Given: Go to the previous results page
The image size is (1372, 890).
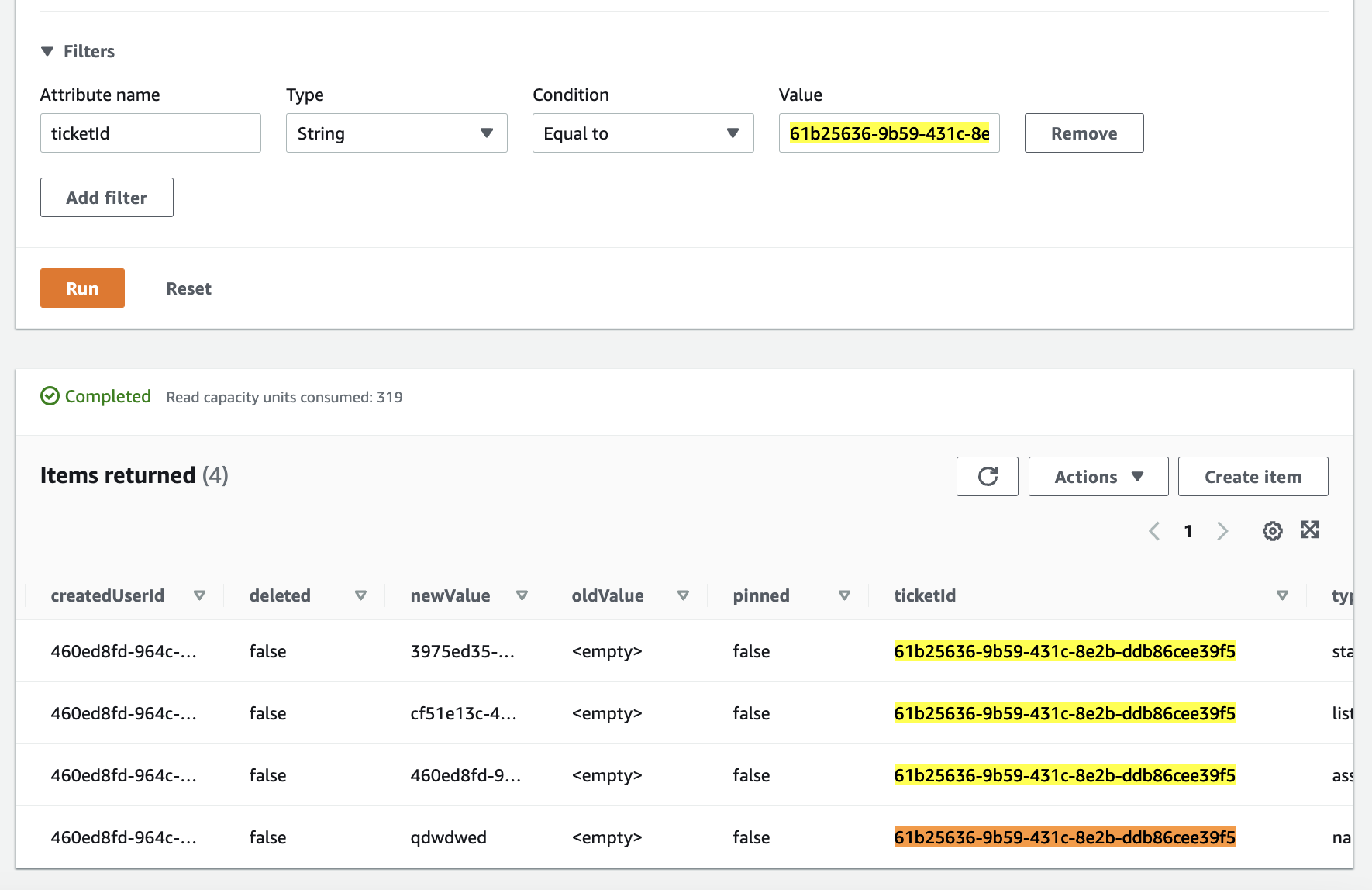Looking at the screenshot, I should [1154, 531].
